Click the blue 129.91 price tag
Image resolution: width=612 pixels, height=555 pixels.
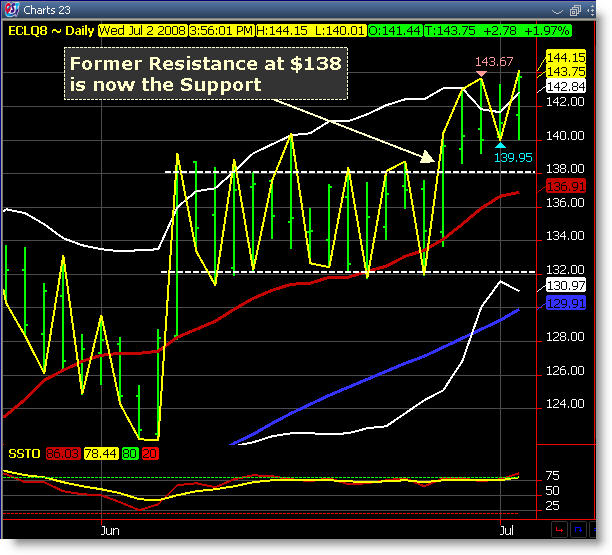click(x=566, y=303)
